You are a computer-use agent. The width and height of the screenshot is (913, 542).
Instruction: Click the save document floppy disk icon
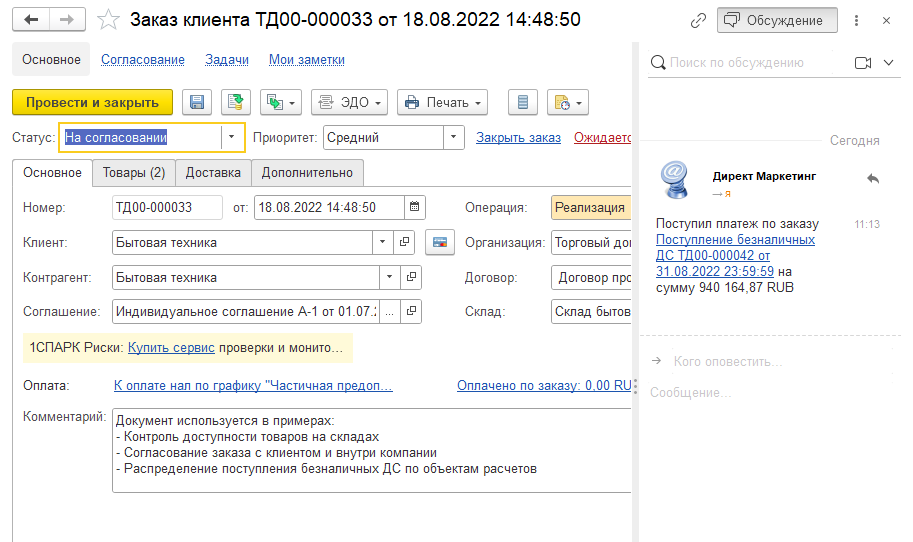click(197, 102)
